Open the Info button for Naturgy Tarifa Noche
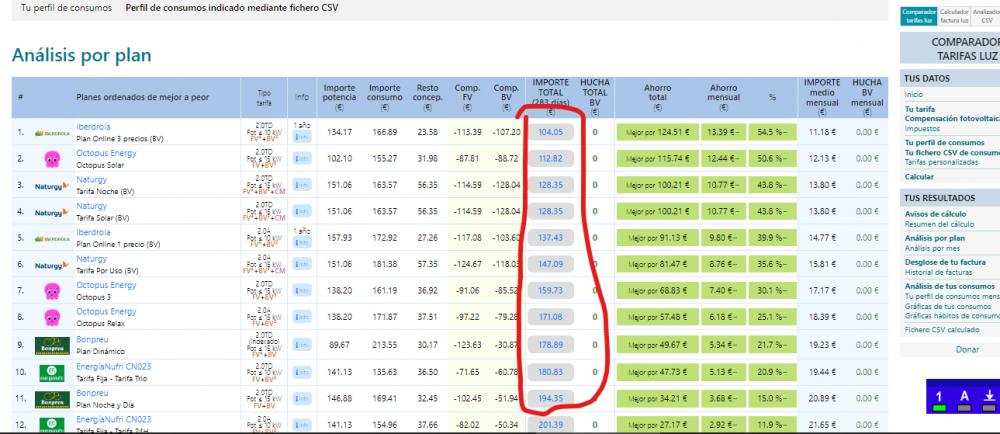This screenshot has height=434, width=1000. click(x=302, y=185)
